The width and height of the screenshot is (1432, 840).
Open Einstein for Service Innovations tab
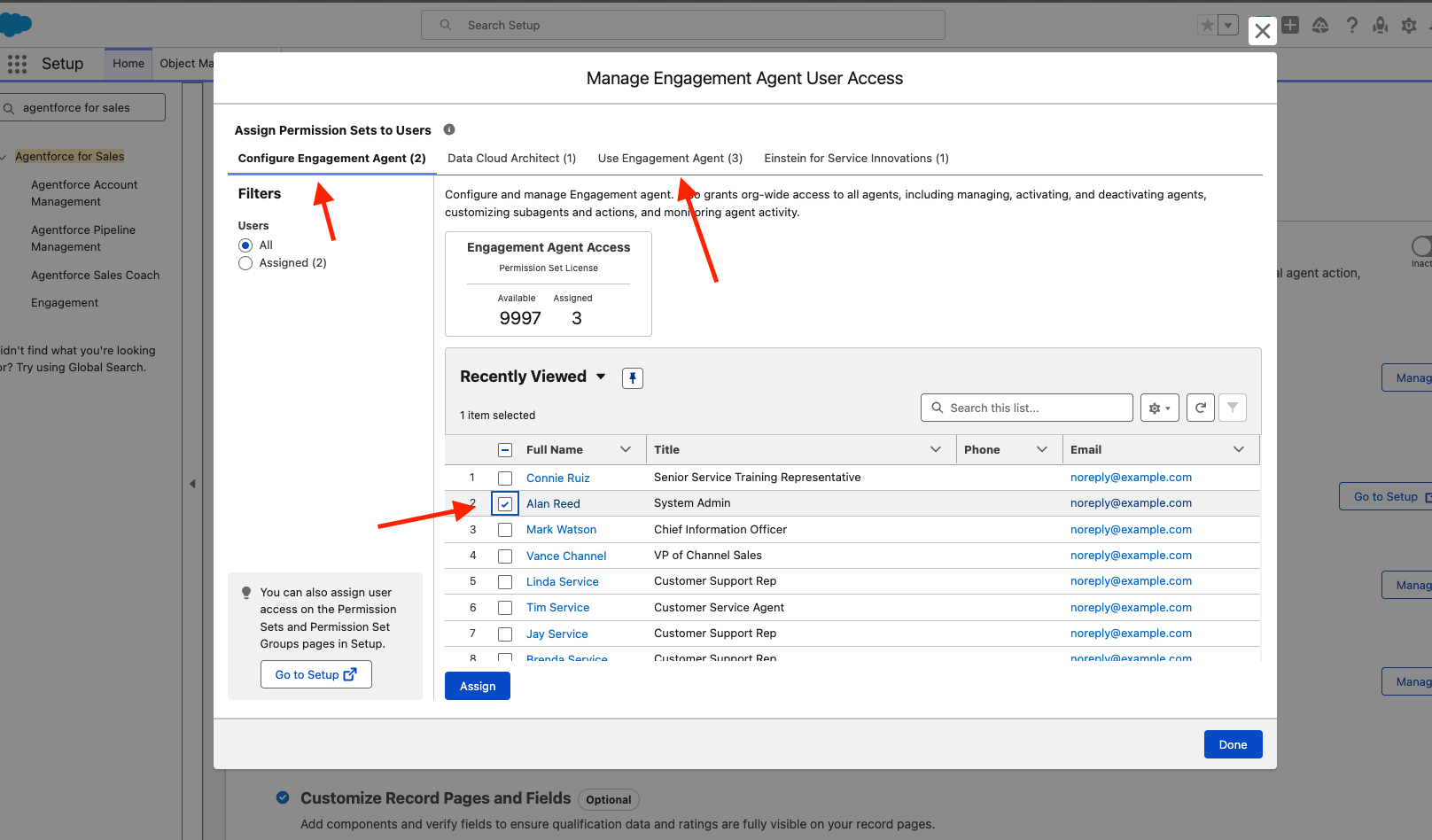[856, 159]
